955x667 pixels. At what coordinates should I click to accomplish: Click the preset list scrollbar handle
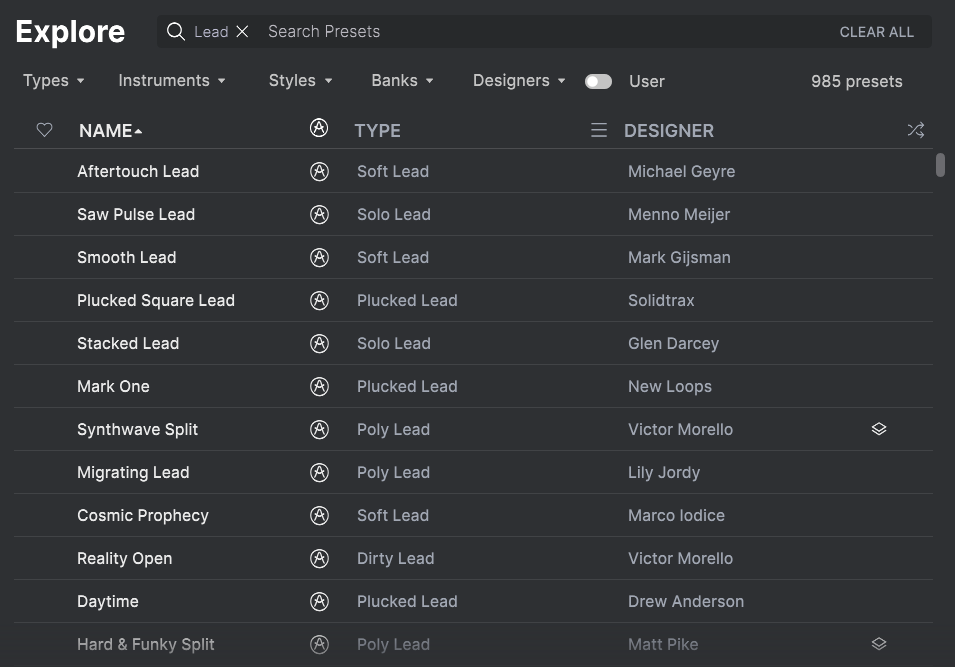(940, 164)
